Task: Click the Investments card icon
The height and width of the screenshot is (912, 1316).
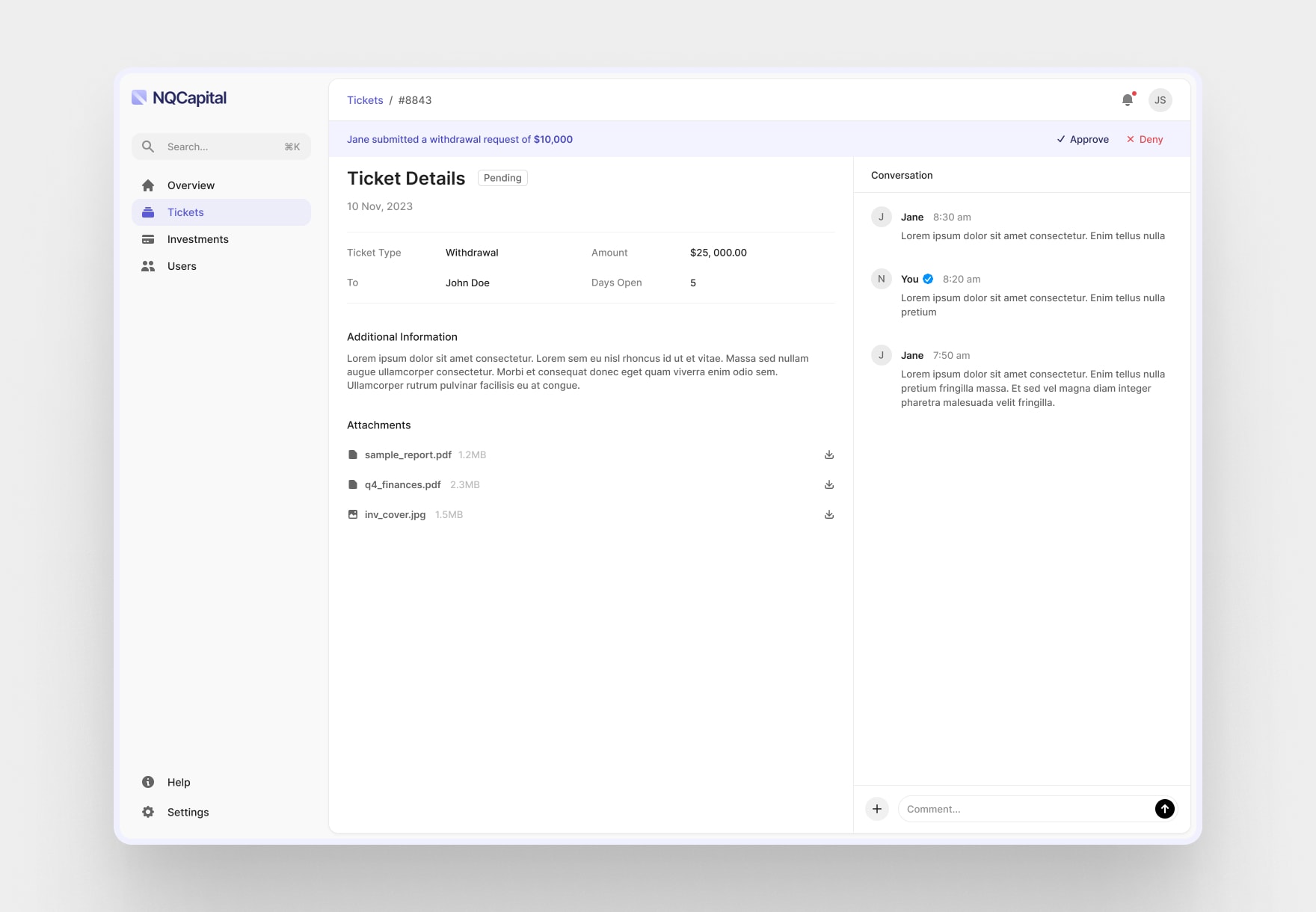Action: (148, 239)
